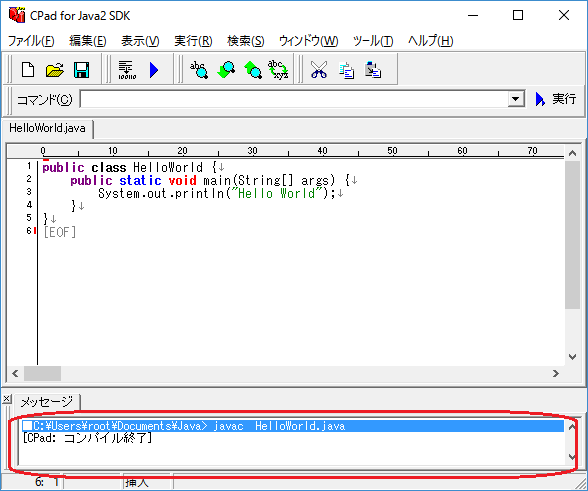588x491 pixels.
Task: Open a file using the yellow folder icon
Action: [x=55, y=70]
